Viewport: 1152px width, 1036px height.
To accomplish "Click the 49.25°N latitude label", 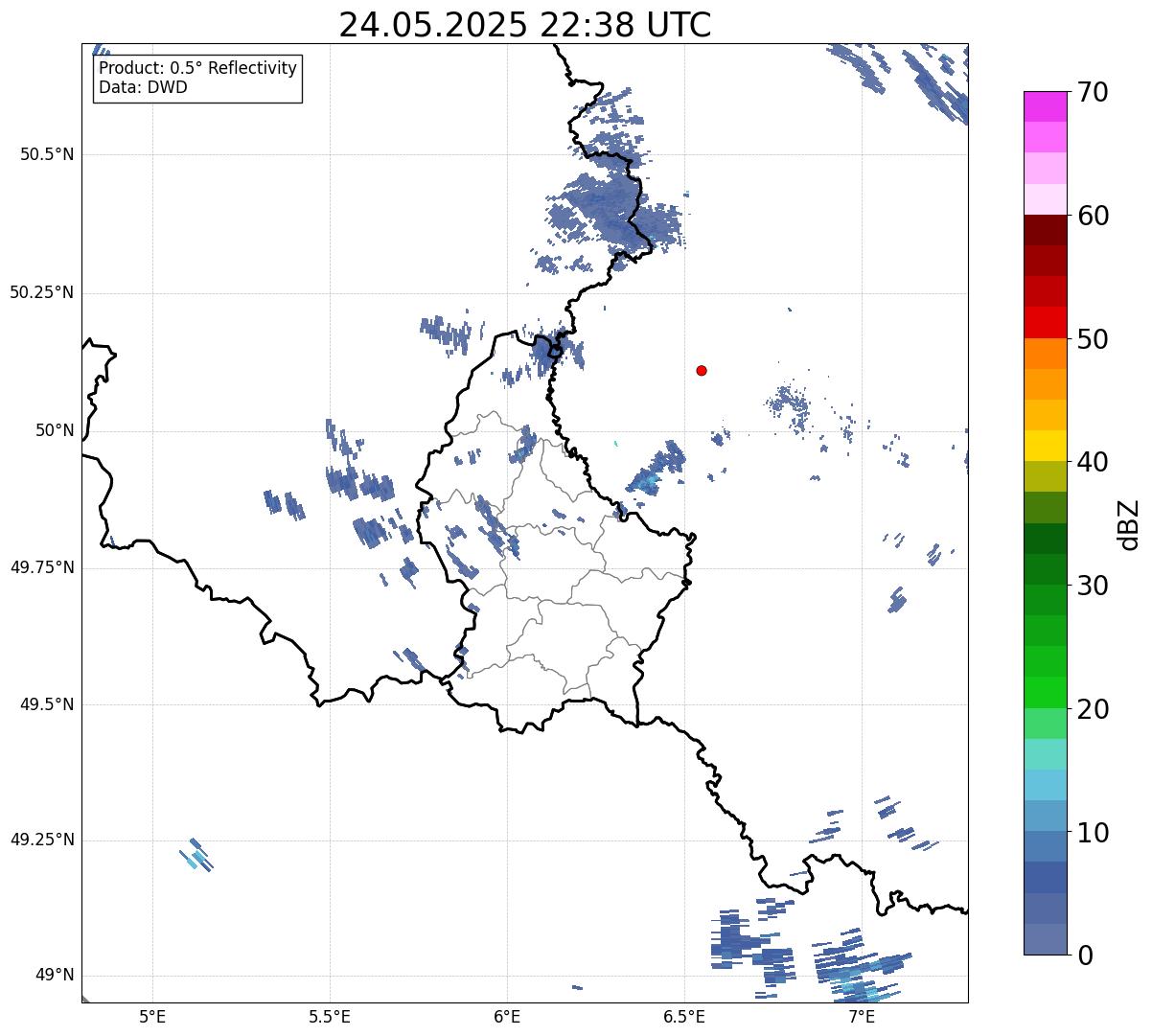I will point(42,840).
